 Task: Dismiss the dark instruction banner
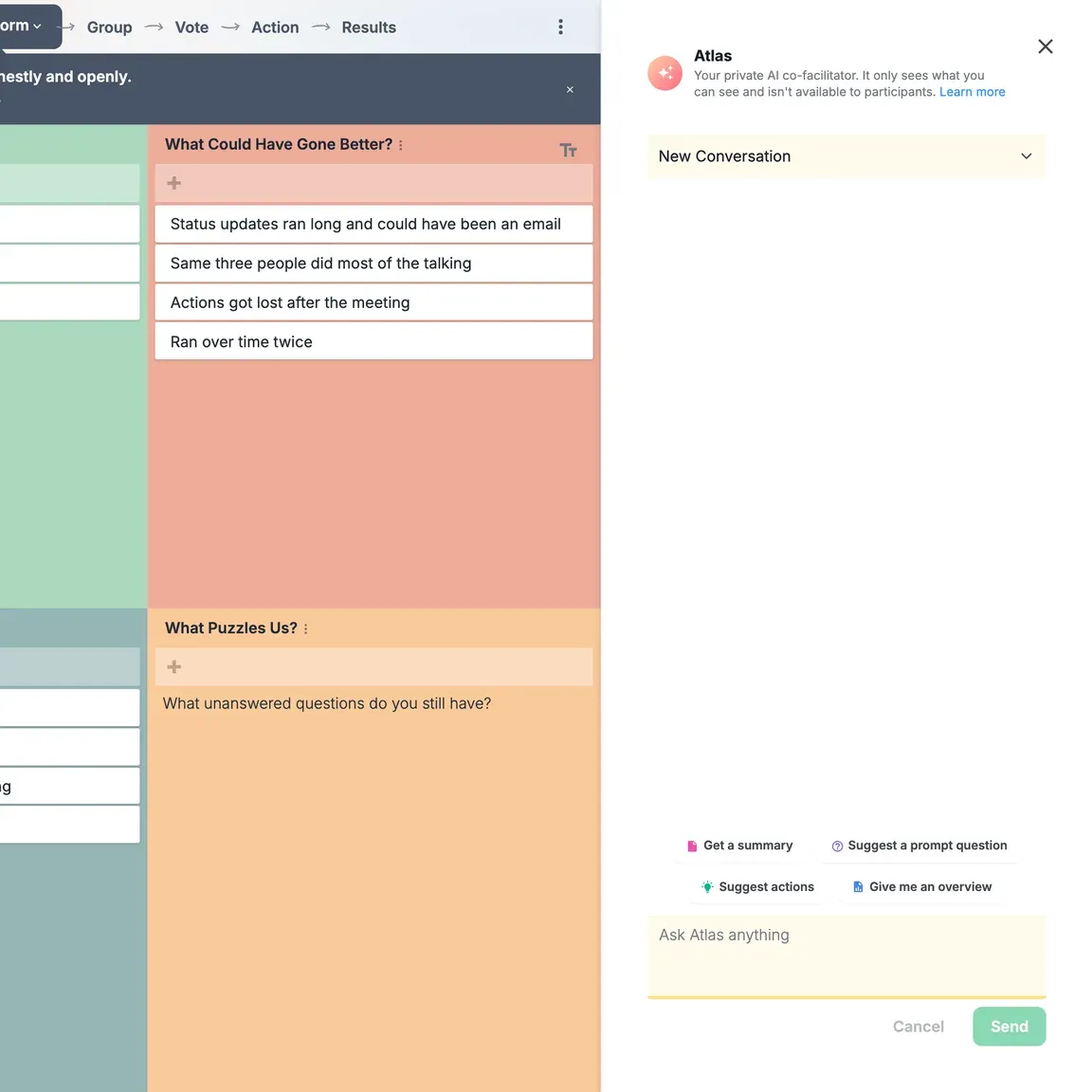570,90
